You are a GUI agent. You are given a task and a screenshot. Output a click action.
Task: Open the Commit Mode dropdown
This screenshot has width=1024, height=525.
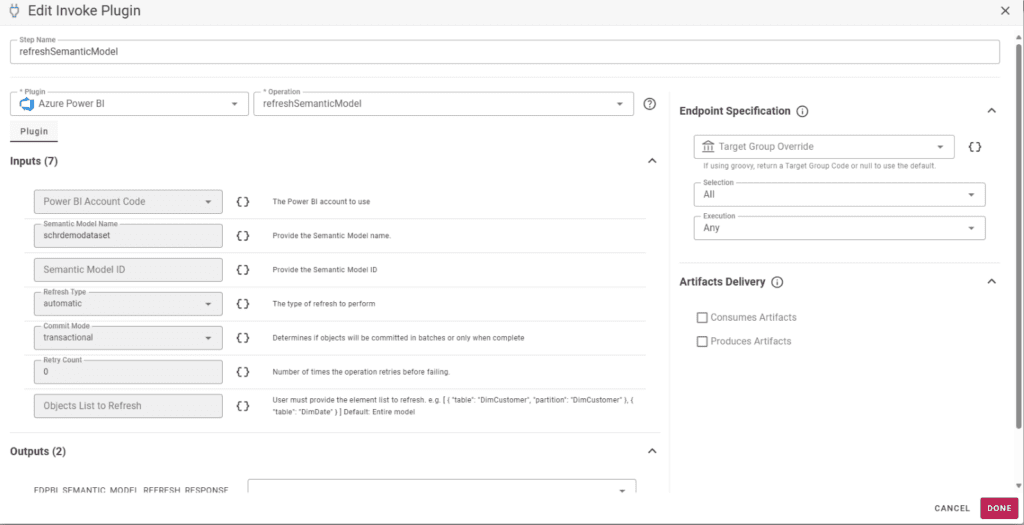(x=128, y=338)
